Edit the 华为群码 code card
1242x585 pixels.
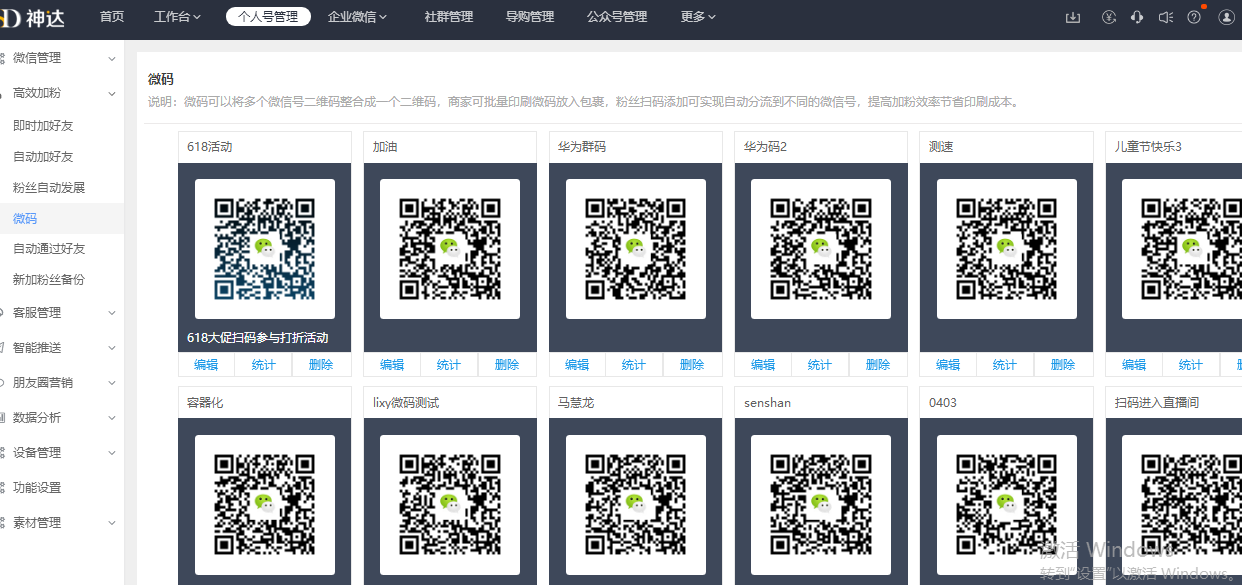[577, 365]
